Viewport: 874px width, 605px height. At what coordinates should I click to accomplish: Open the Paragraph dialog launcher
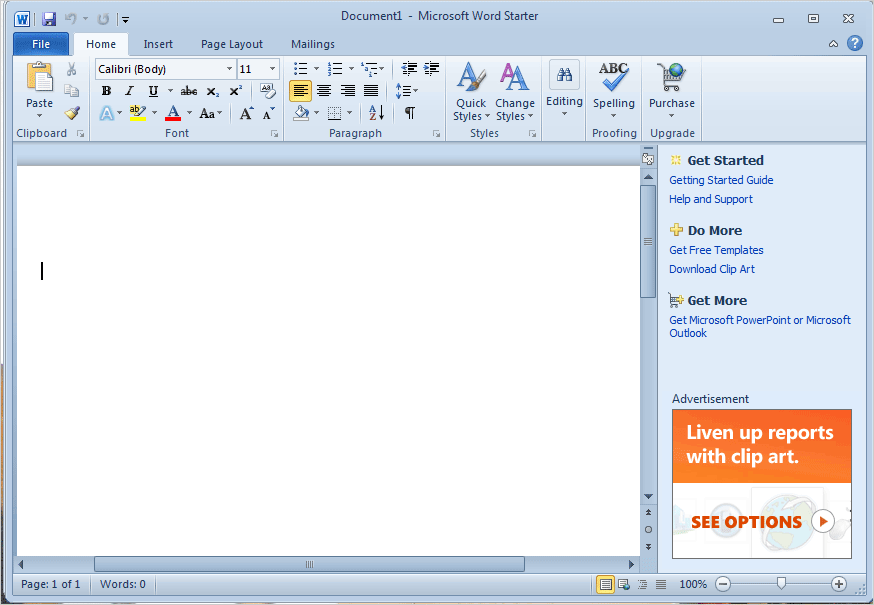coord(436,134)
